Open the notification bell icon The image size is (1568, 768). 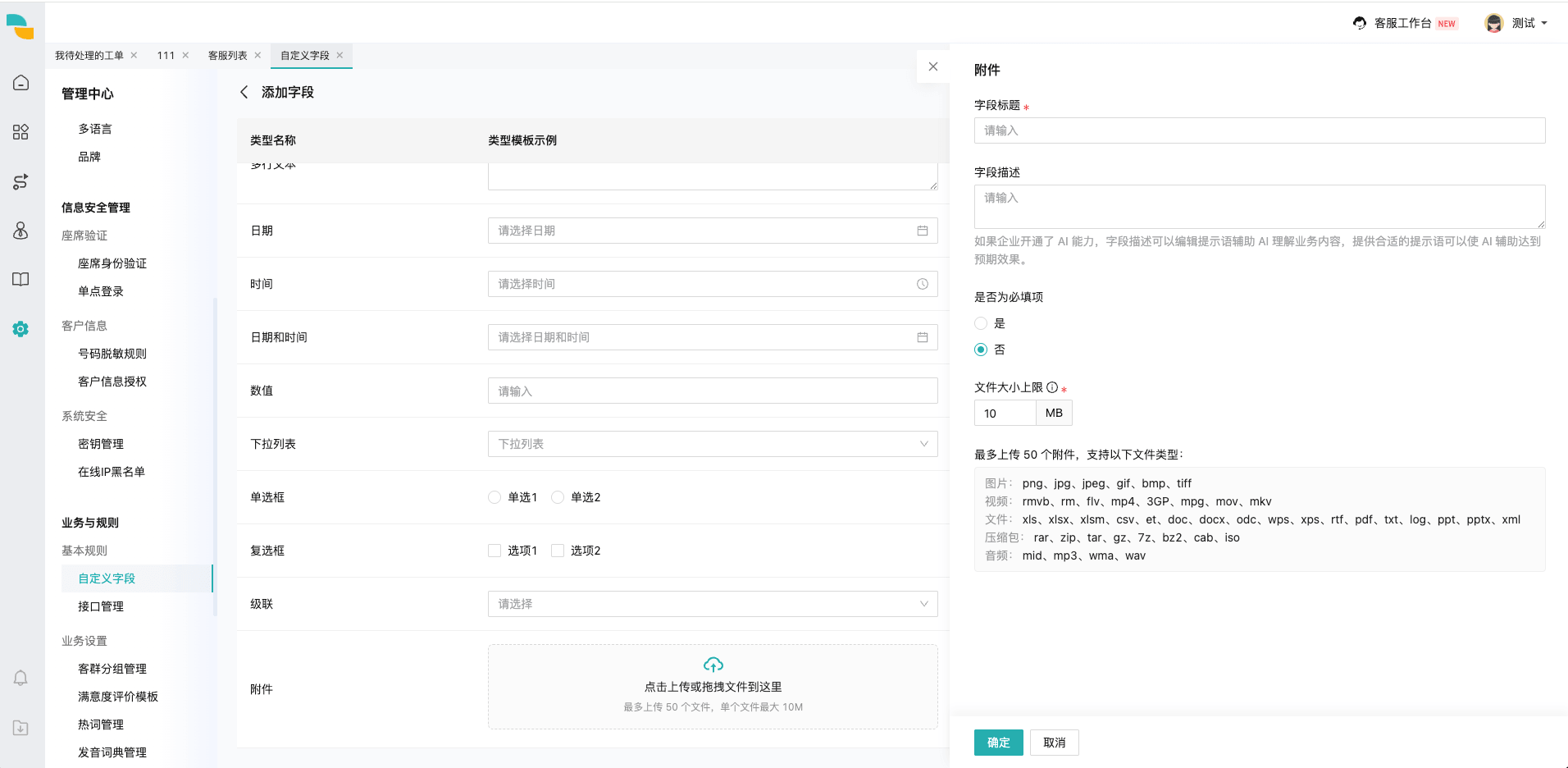(x=21, y=678)
